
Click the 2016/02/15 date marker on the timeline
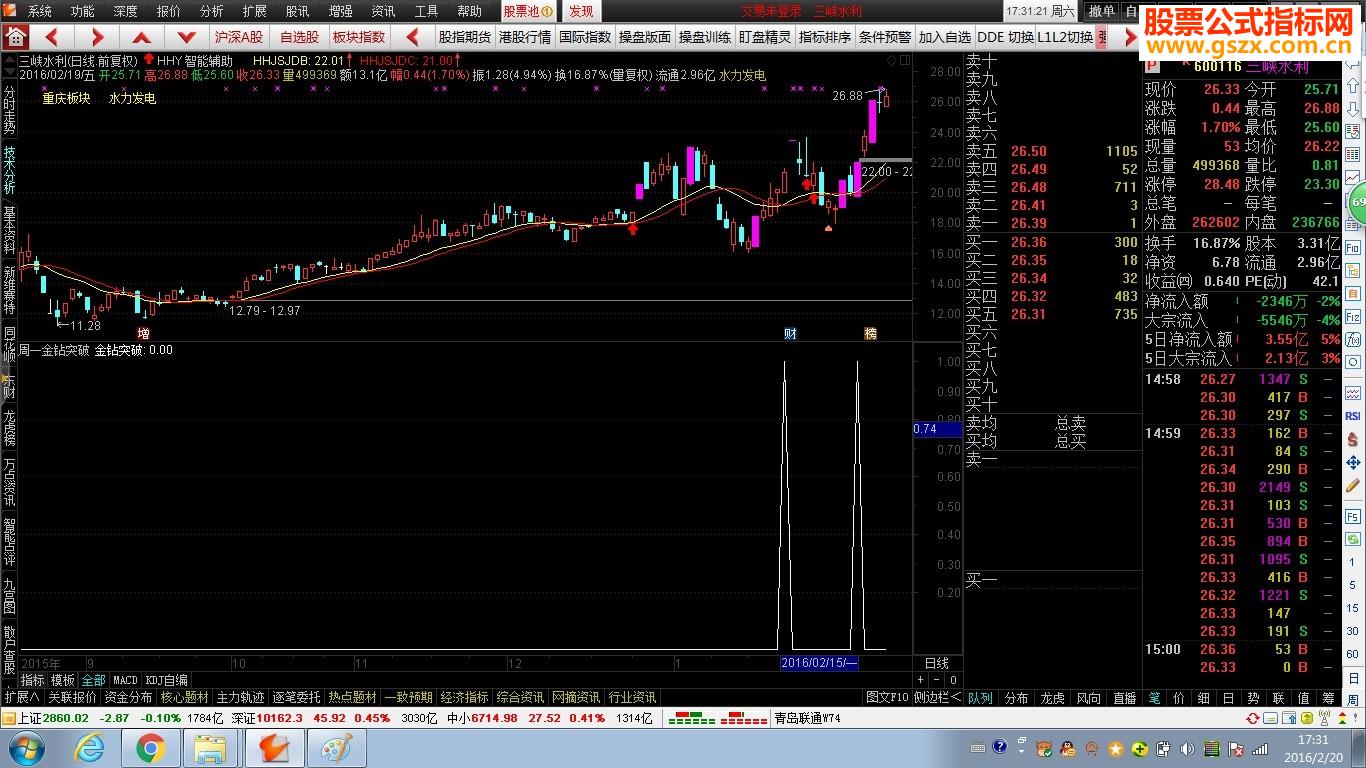pyautogui.click(x=819, y=663)
